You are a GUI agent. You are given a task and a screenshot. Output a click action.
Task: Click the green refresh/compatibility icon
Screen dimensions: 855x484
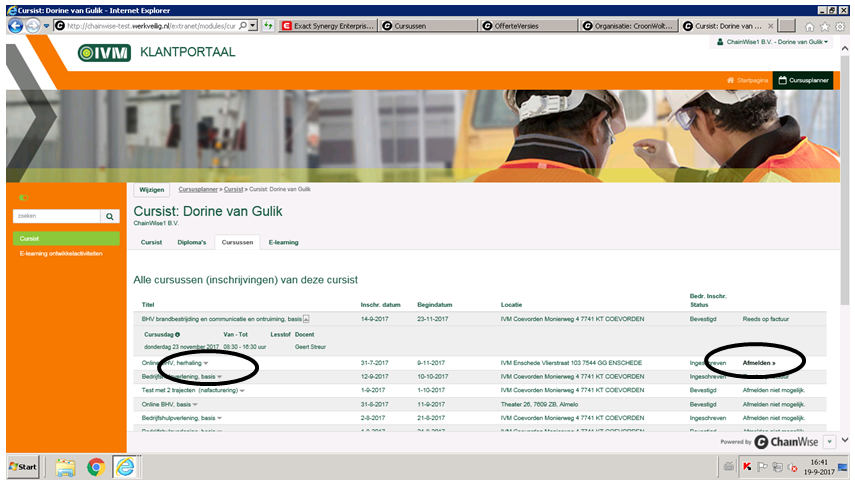[x=268, y=26]
